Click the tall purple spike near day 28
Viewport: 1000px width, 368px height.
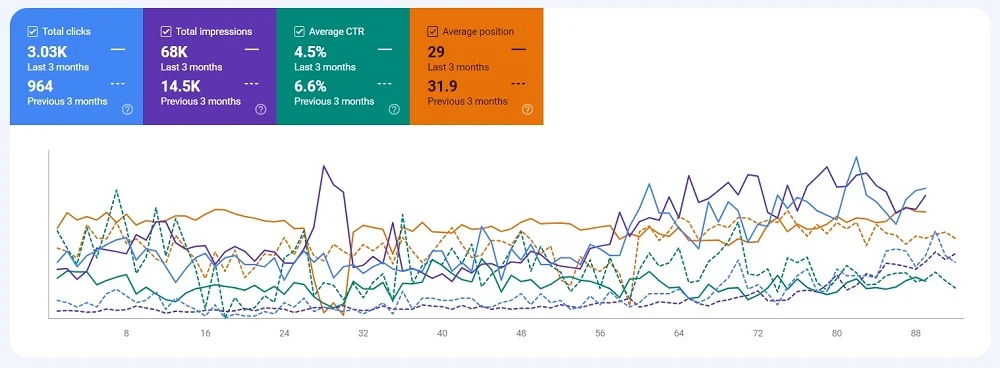(324, 167)
